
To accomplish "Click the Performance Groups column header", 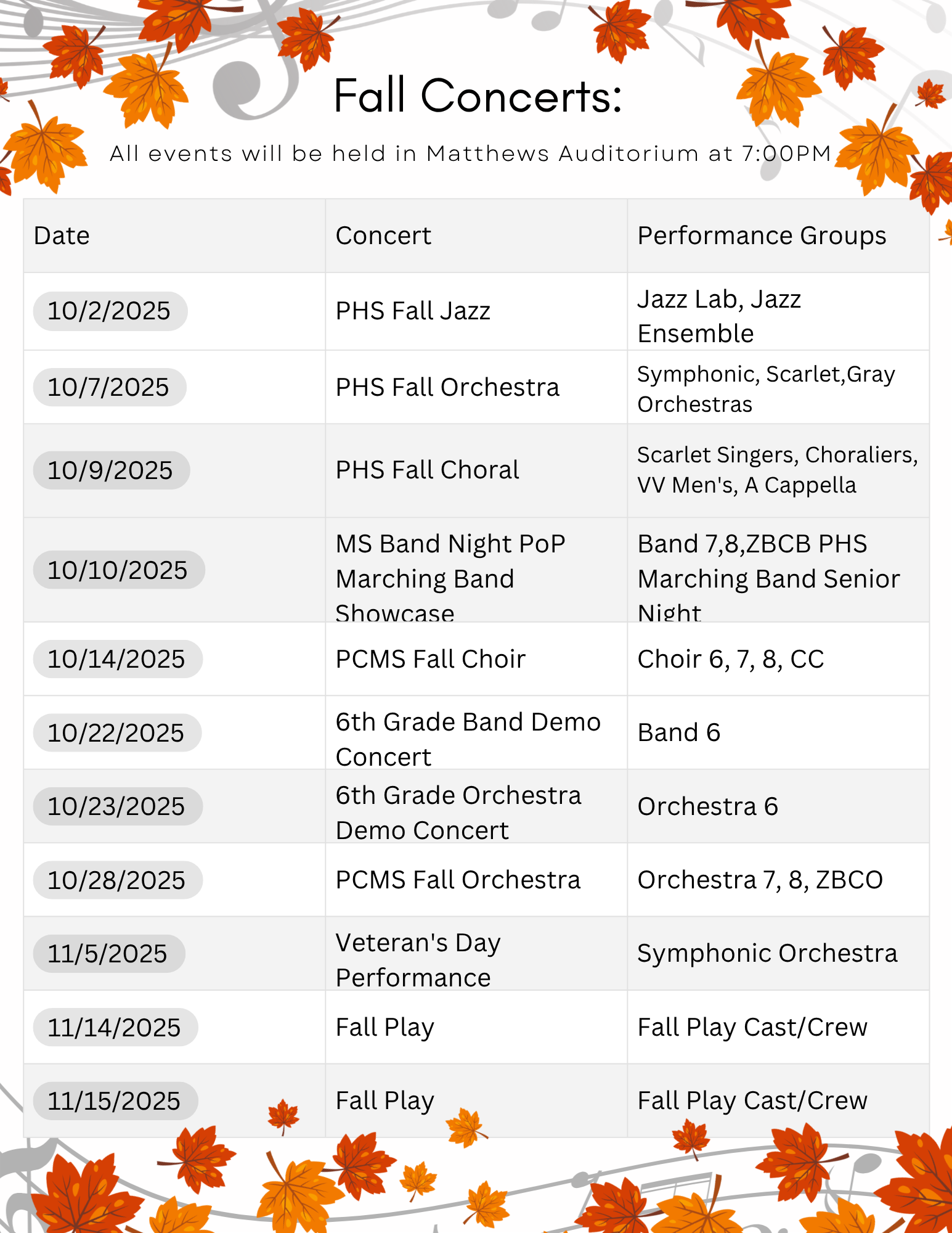I will (762, 236).
